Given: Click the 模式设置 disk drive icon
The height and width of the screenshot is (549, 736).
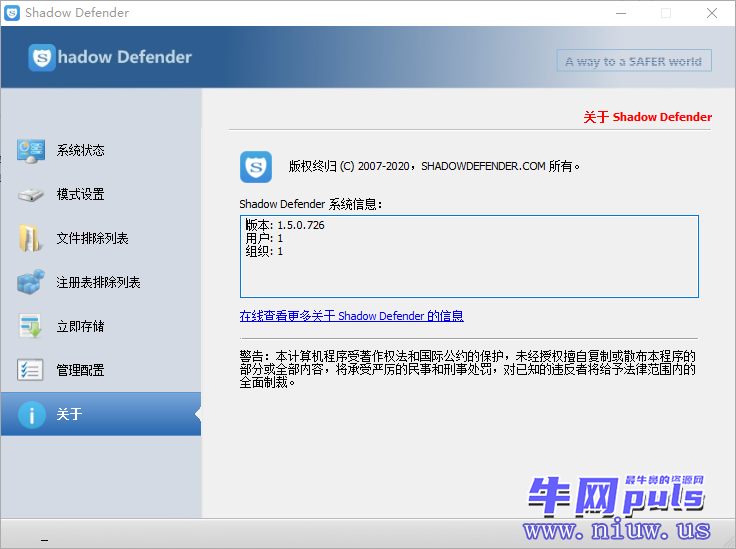Looking at the screenshot, I should coord(31,194).
